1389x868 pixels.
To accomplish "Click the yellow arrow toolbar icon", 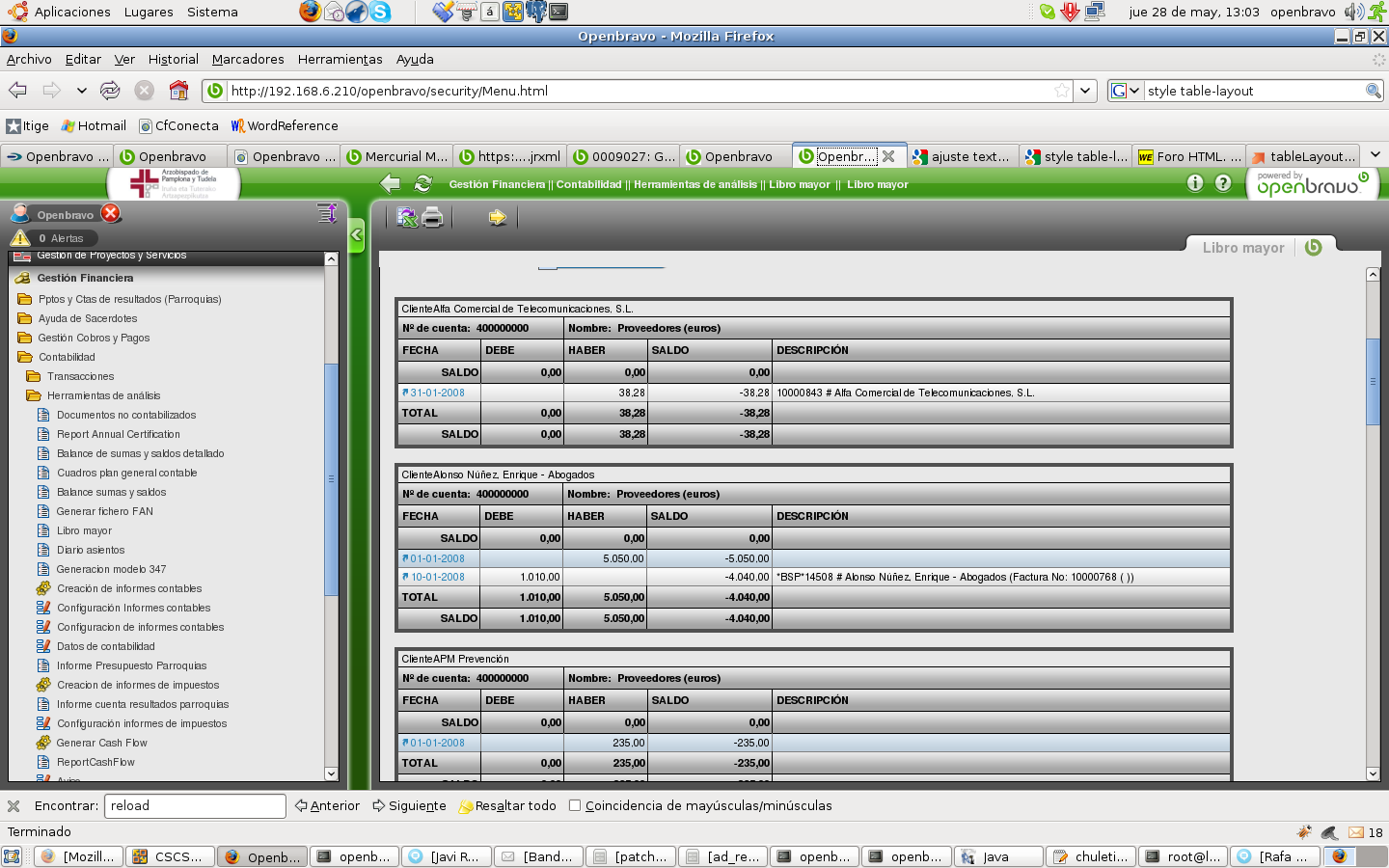I will 497,217.
